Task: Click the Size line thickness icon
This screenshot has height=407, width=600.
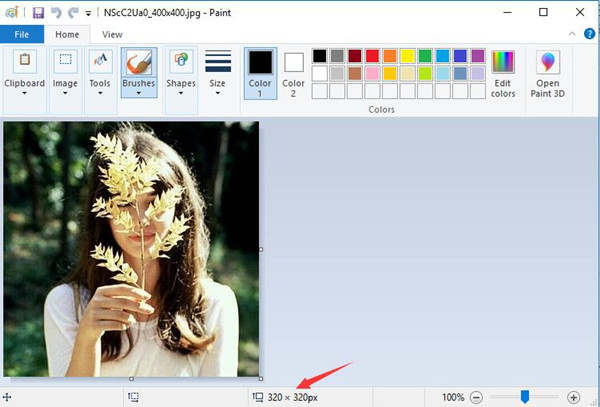Action: 218,61
